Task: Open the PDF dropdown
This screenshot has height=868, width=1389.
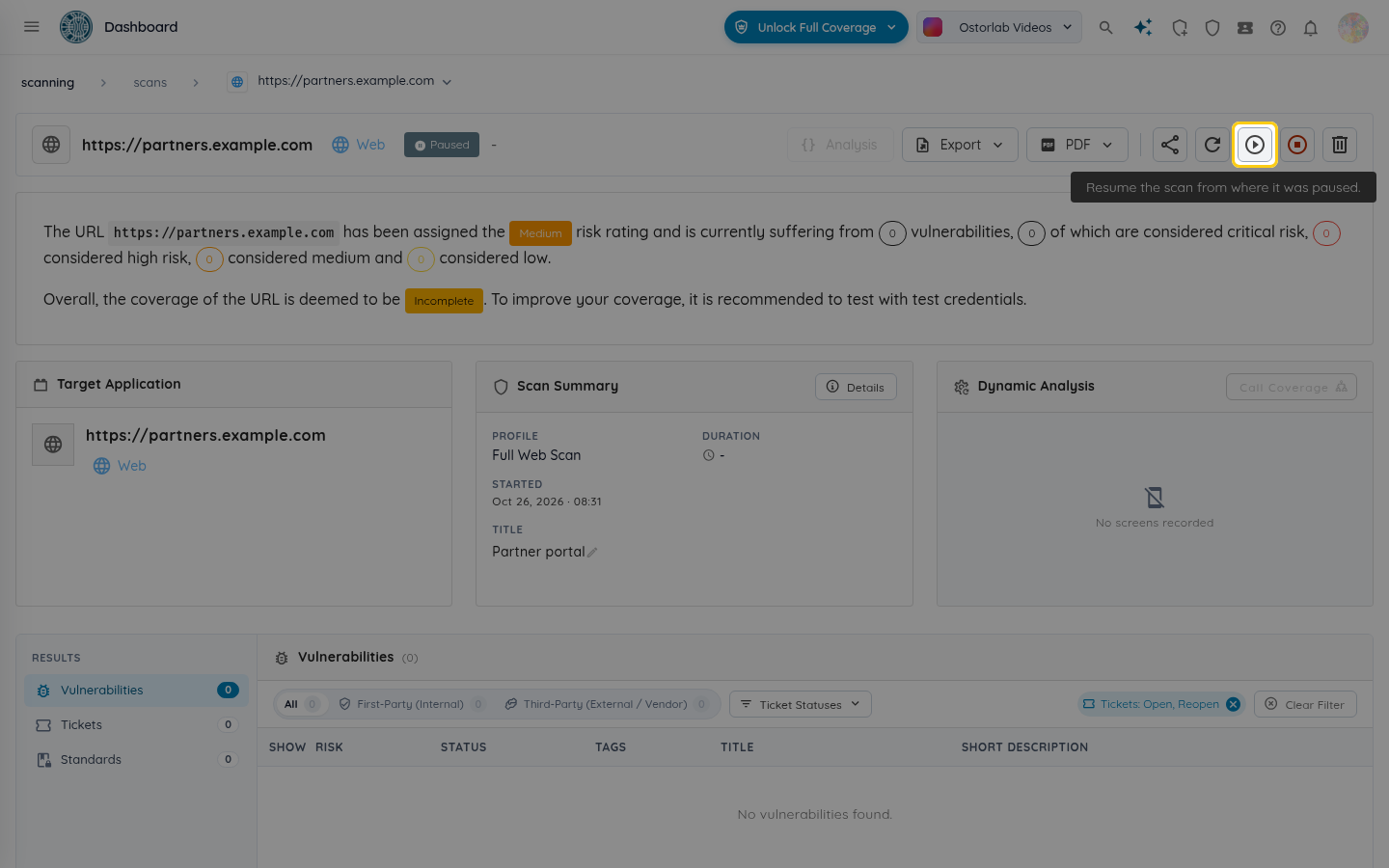Action: (x=1077, y=145)
